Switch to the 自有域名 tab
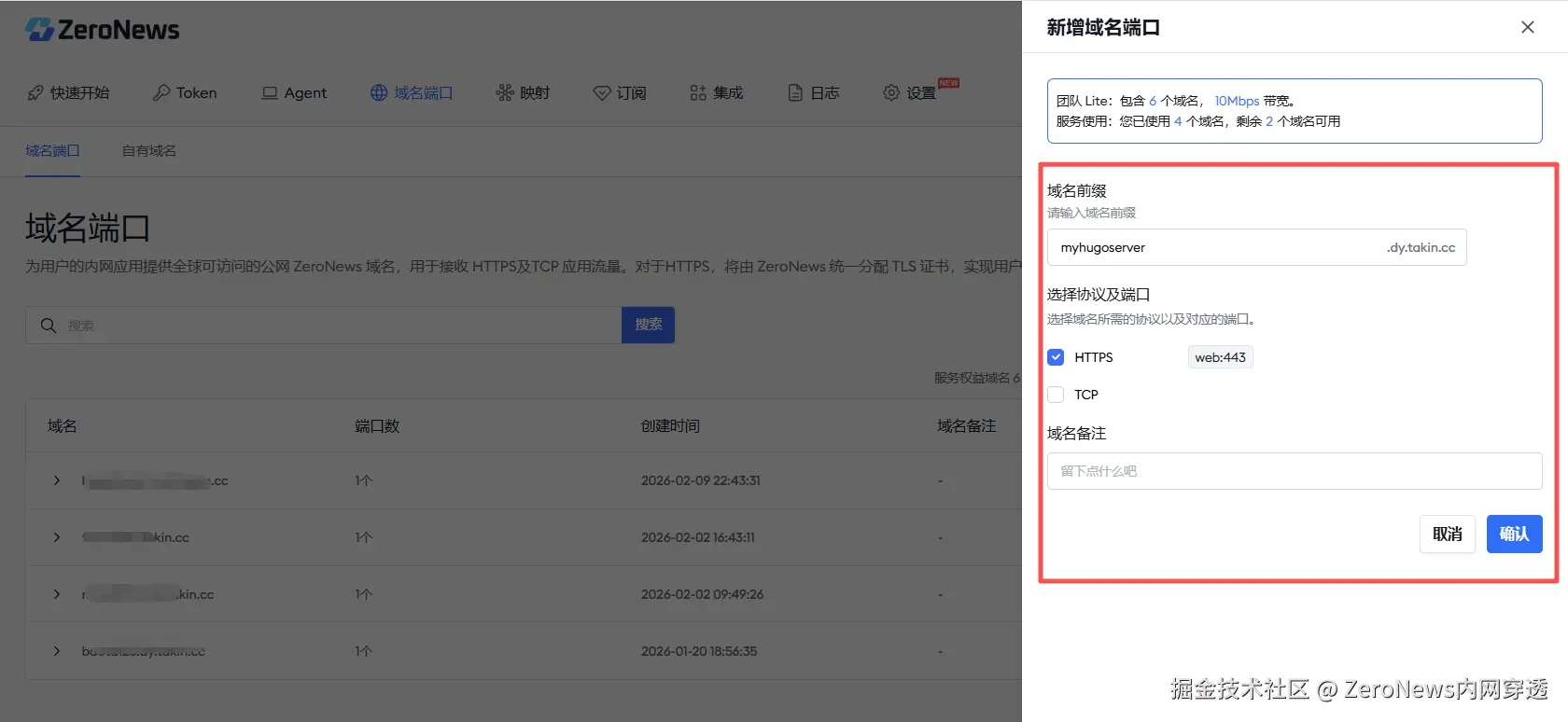Viewport: 1568px width, 722px height. coord(149,151)
